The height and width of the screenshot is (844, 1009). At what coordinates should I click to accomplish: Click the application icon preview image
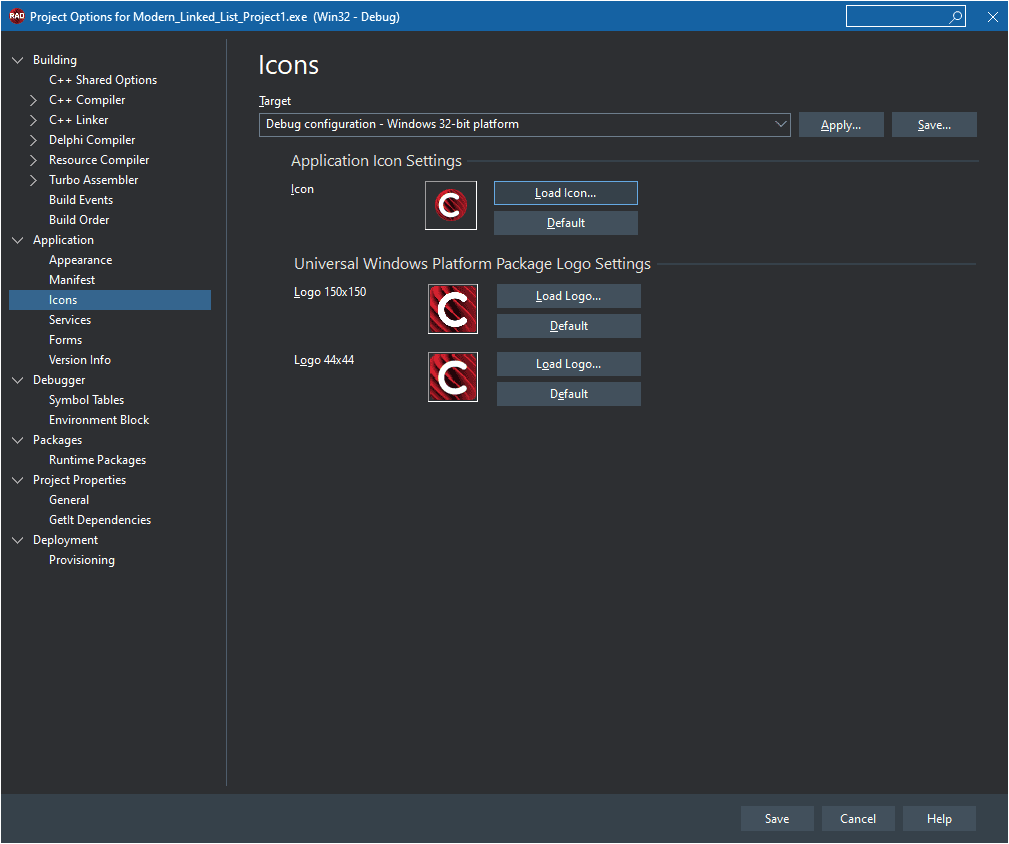450,205
